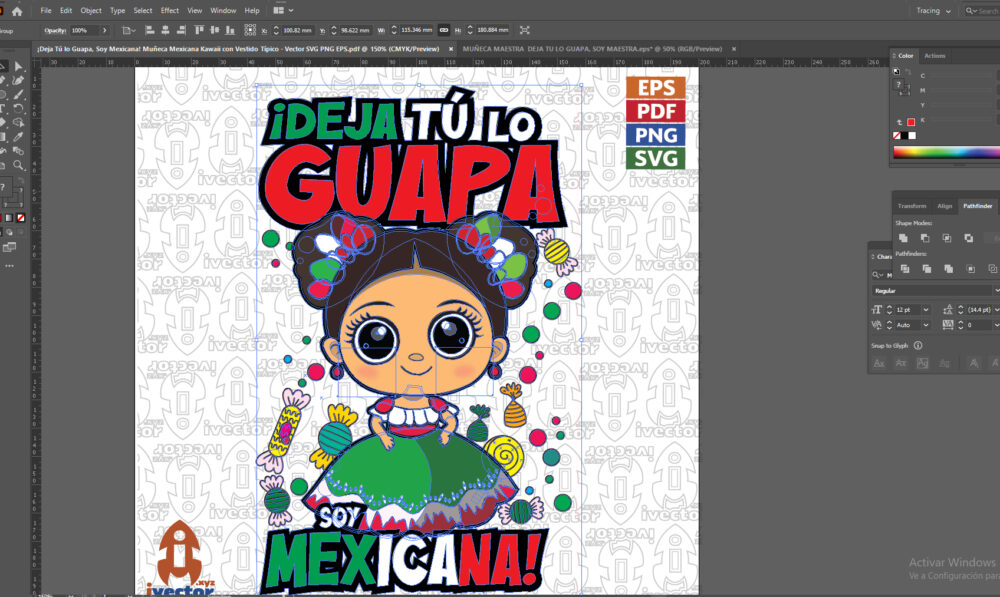
Task: Expand the Opacity arrow
Action: 105,30
